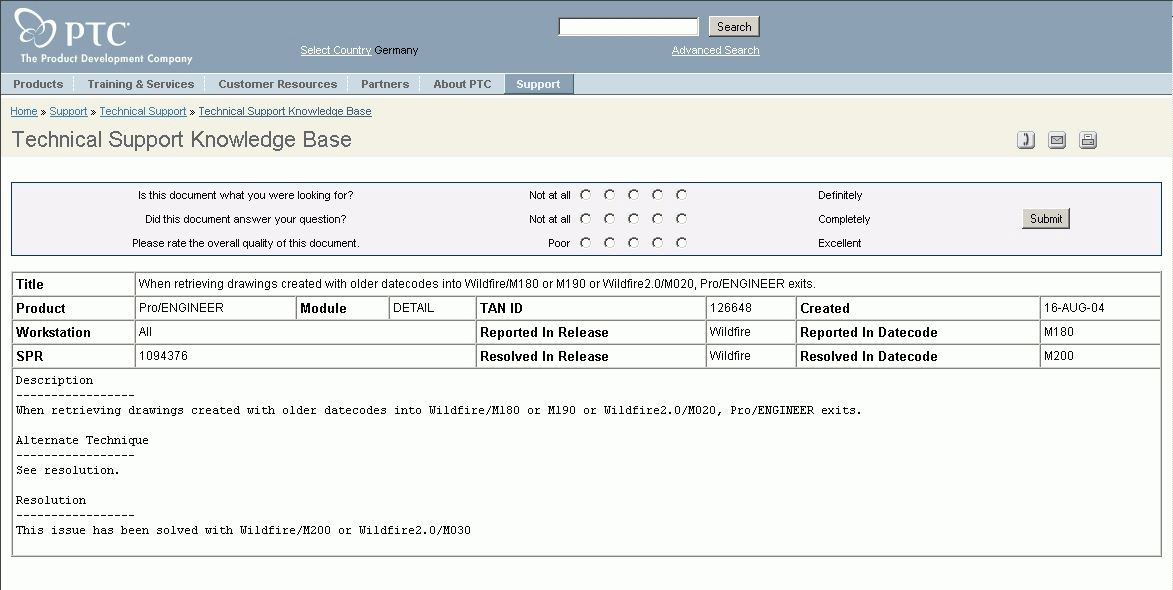
Task: Click the 'Reported In Datecode' field label
Action: 869,332
